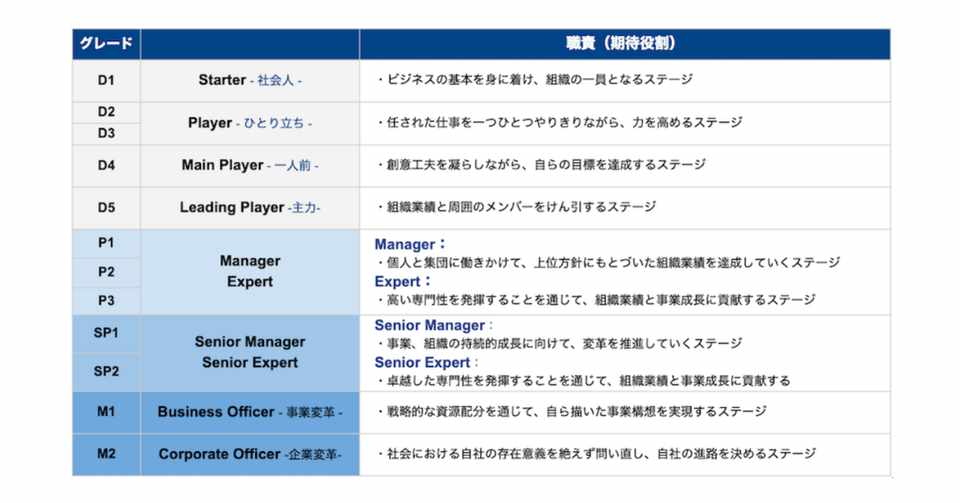Click the 職責(期待役割) header cell

pyautogui.click(x=624, y=45)
